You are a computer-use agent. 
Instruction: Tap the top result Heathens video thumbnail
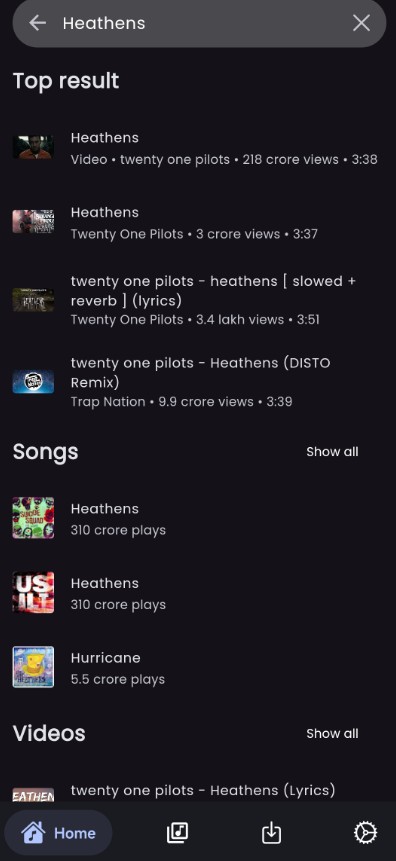[34, 148]
